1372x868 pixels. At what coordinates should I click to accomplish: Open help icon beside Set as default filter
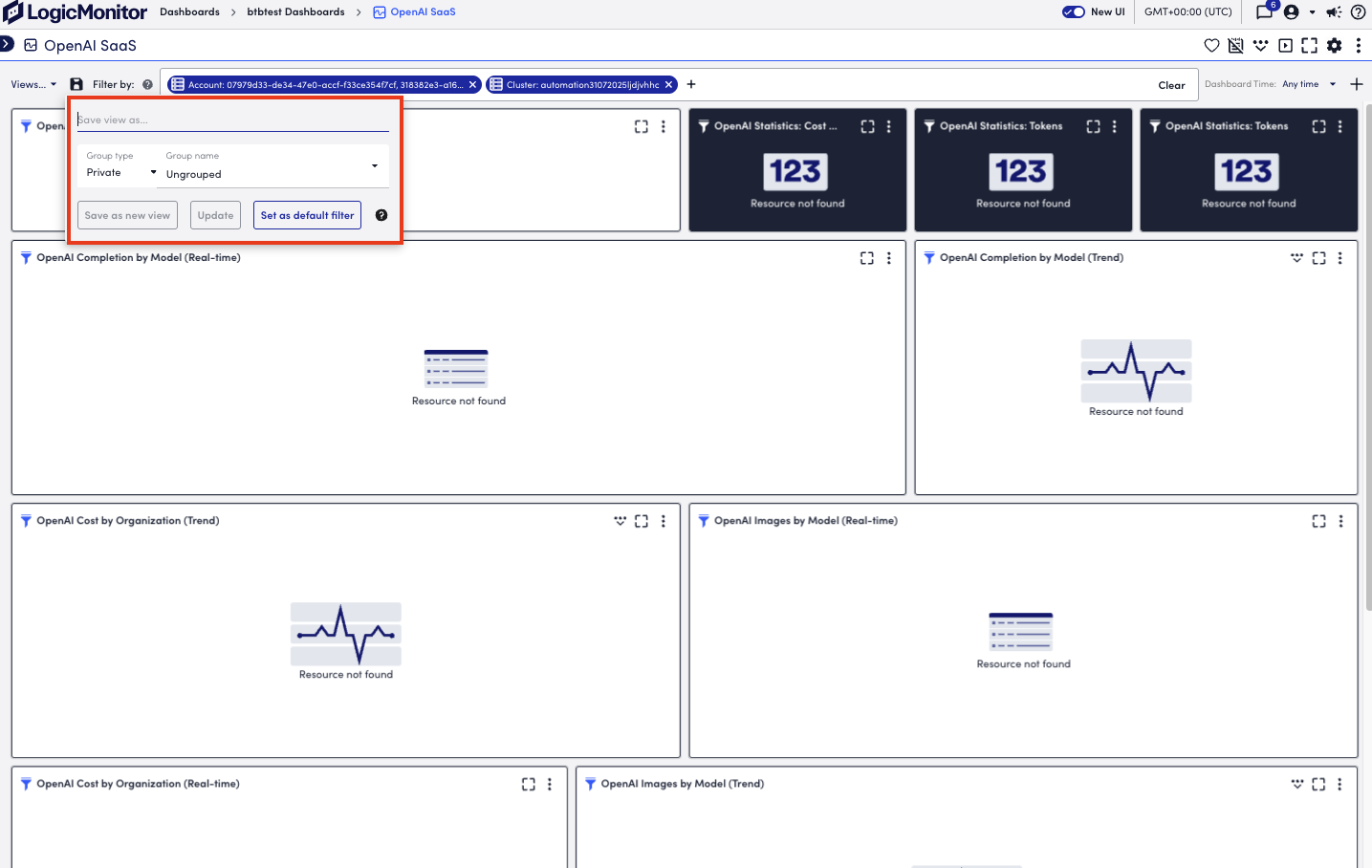(381, 215)
